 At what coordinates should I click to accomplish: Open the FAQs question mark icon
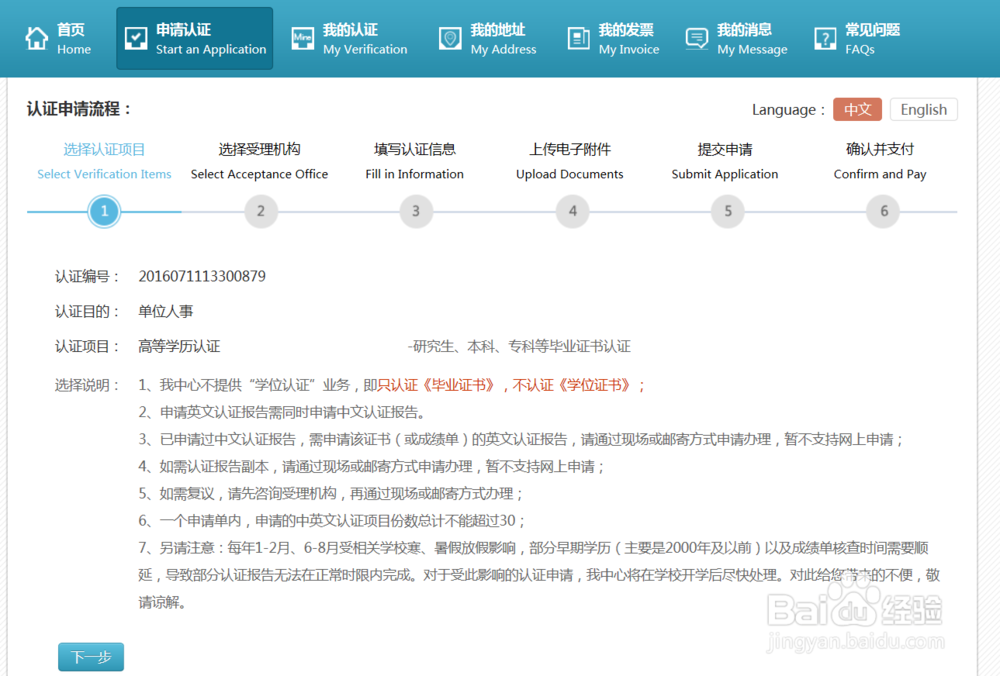click(x=824, y=37)
